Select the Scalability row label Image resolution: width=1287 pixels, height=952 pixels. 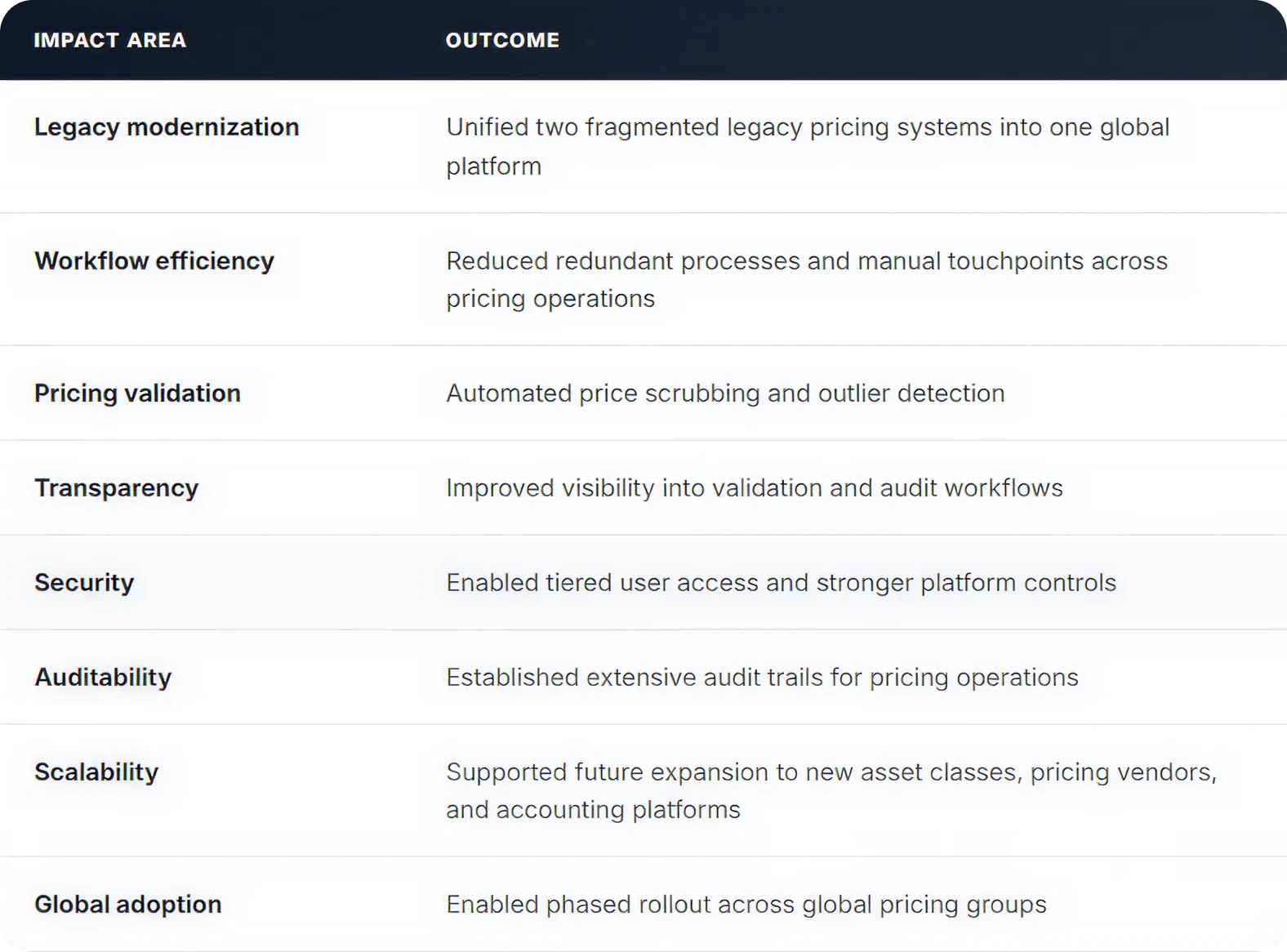[x=96, y=772]
